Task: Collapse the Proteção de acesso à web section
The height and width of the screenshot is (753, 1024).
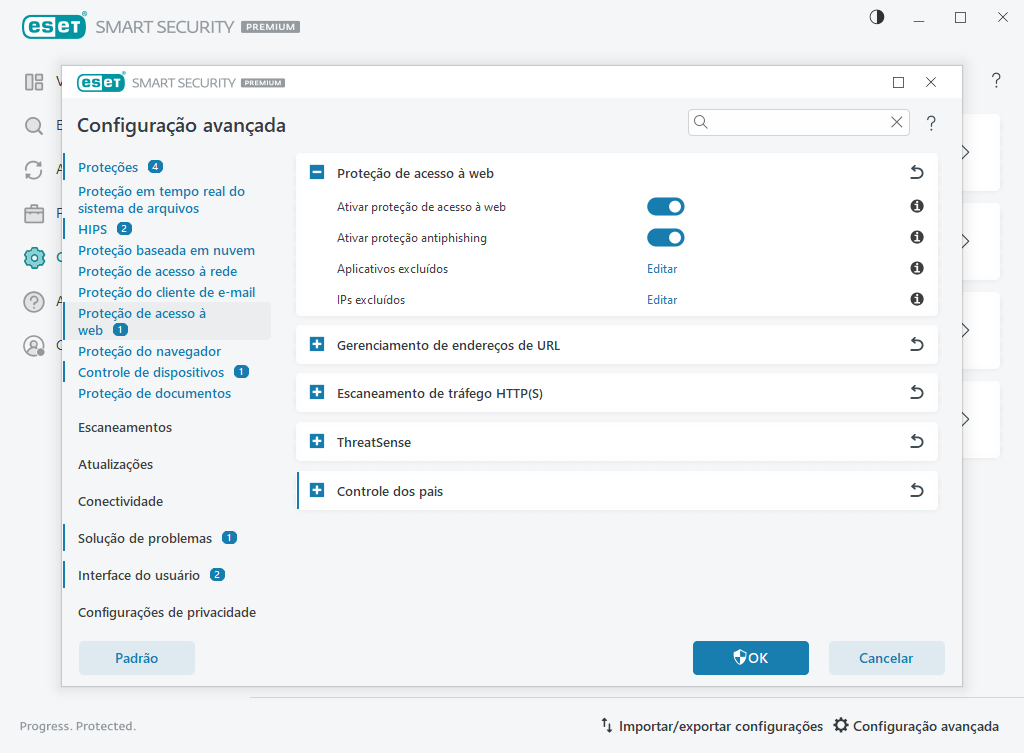Action: pyautogui.click(x=316, y=172)
